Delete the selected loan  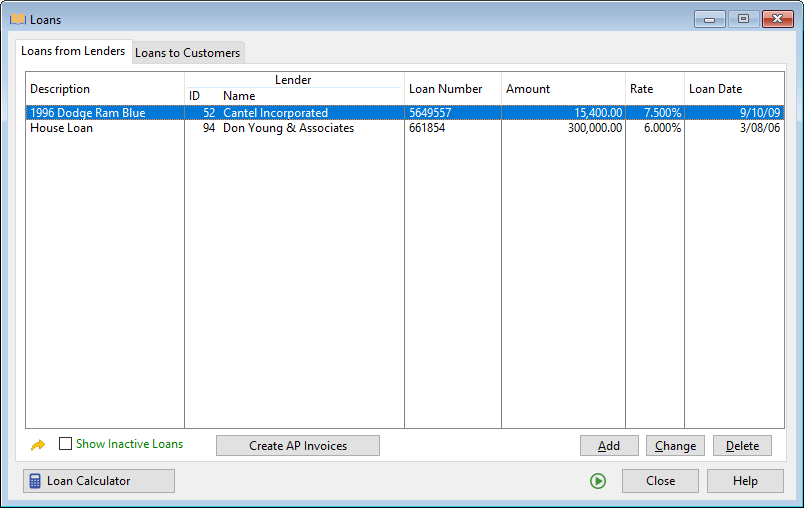[742, 446]
